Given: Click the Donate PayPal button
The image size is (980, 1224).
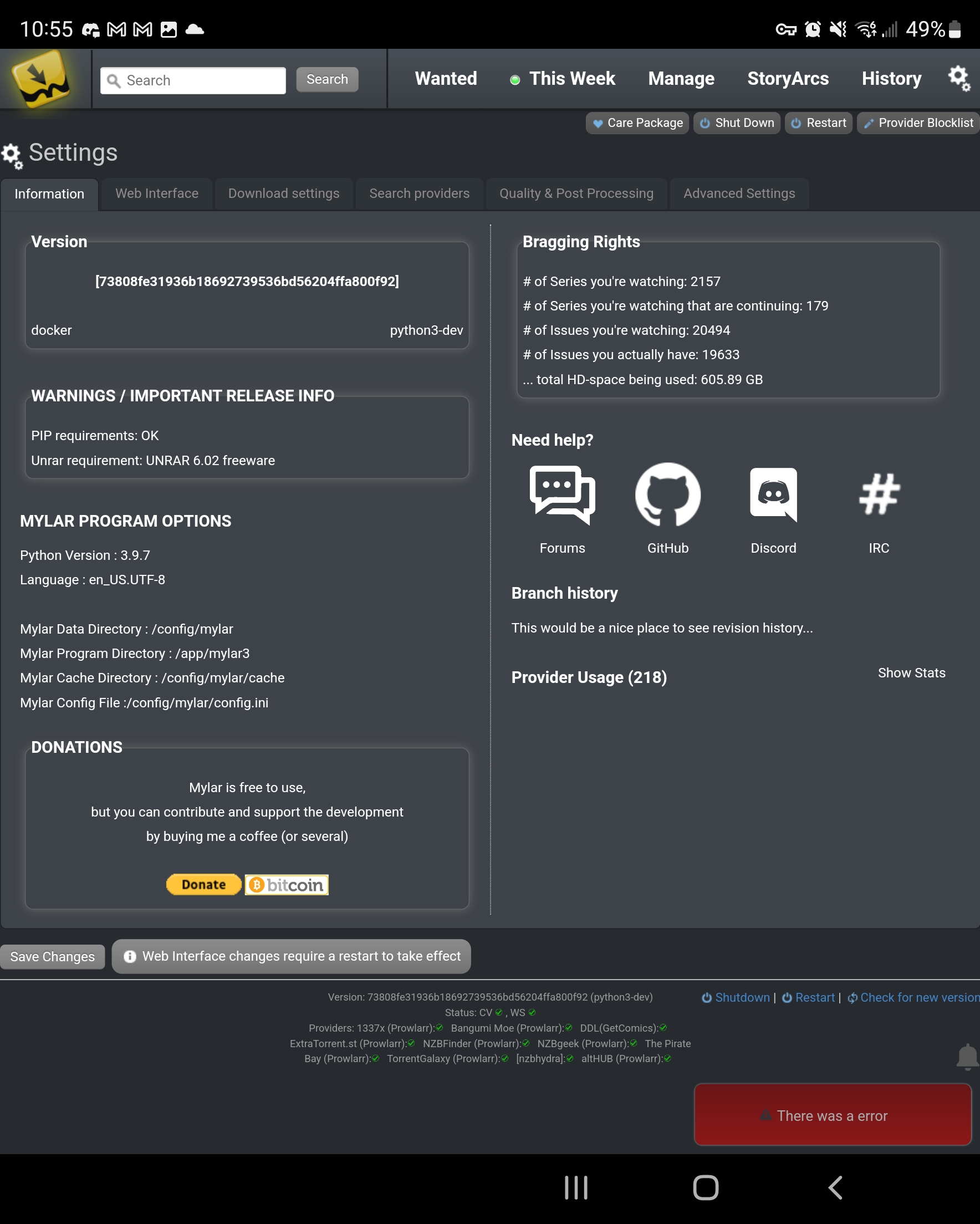Looking at the screenshot, I should (204, 885).
